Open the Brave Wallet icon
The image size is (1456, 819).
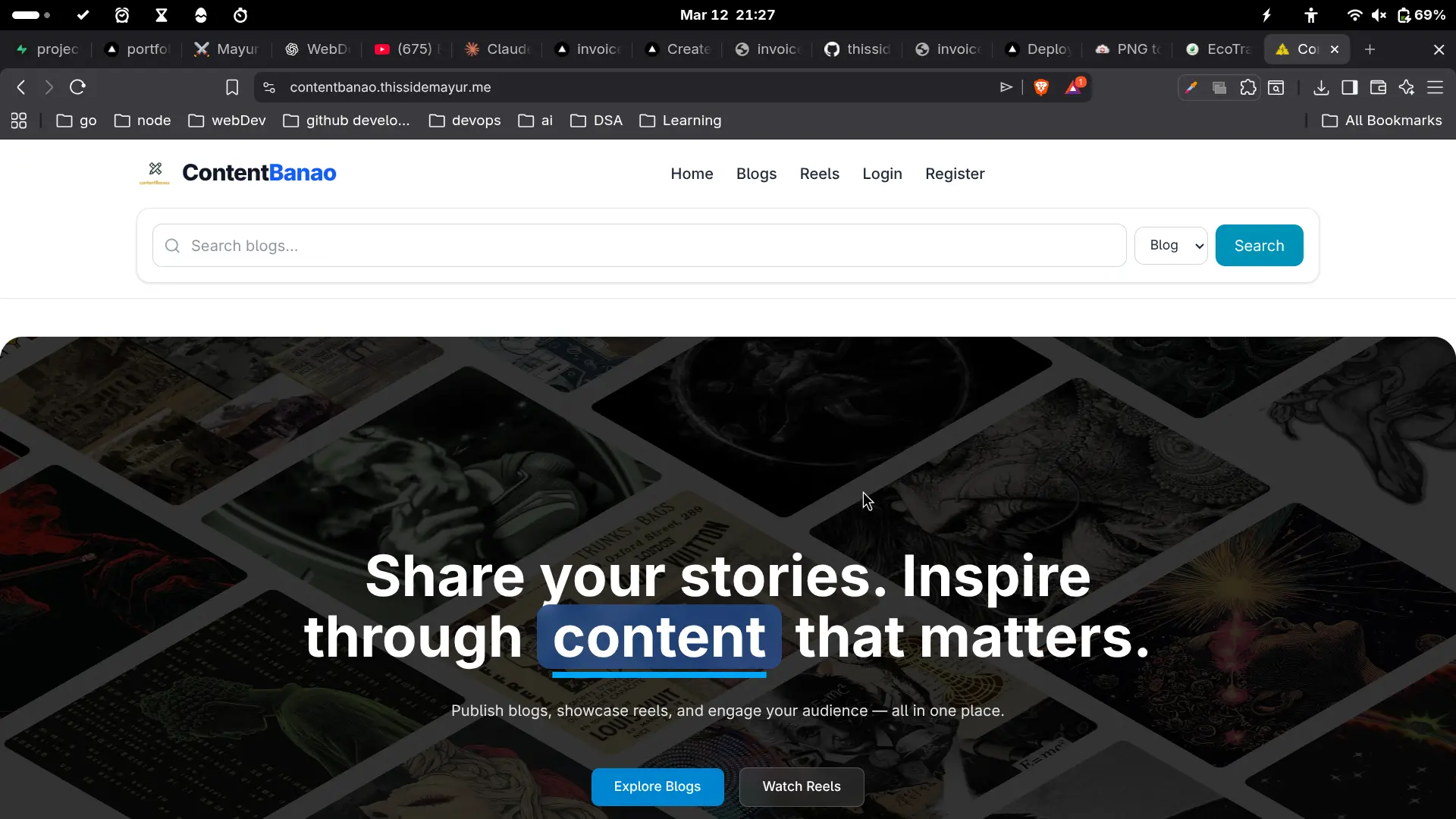coord(1379,87)
